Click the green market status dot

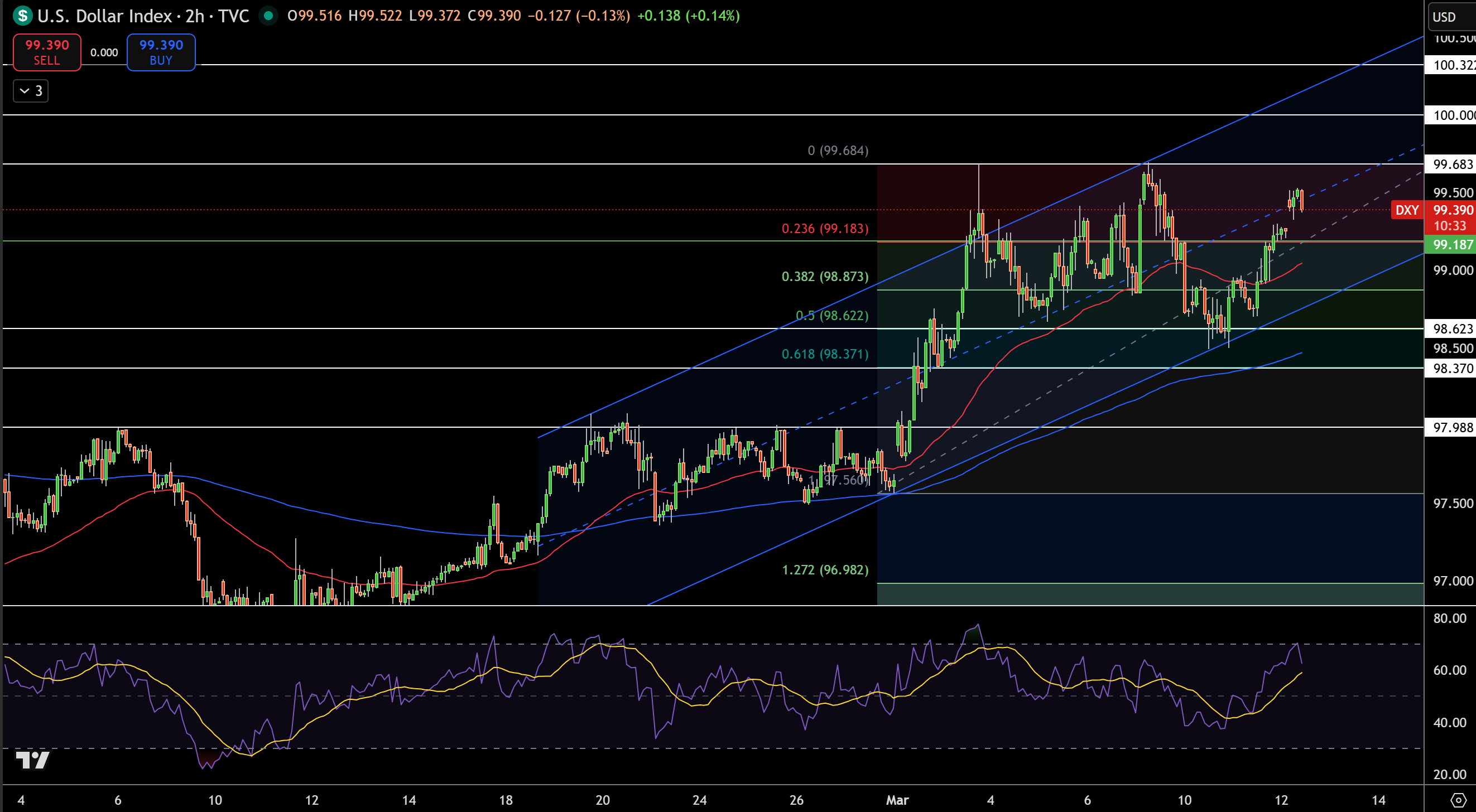(x=268, y=16)
